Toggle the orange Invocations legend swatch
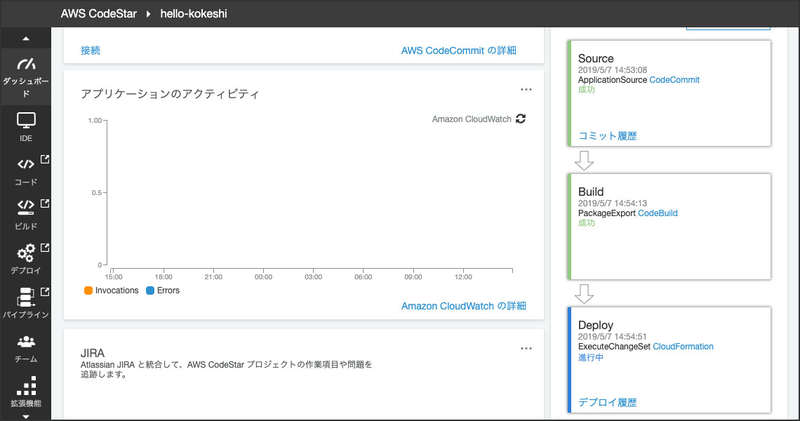 pos(88,290)
